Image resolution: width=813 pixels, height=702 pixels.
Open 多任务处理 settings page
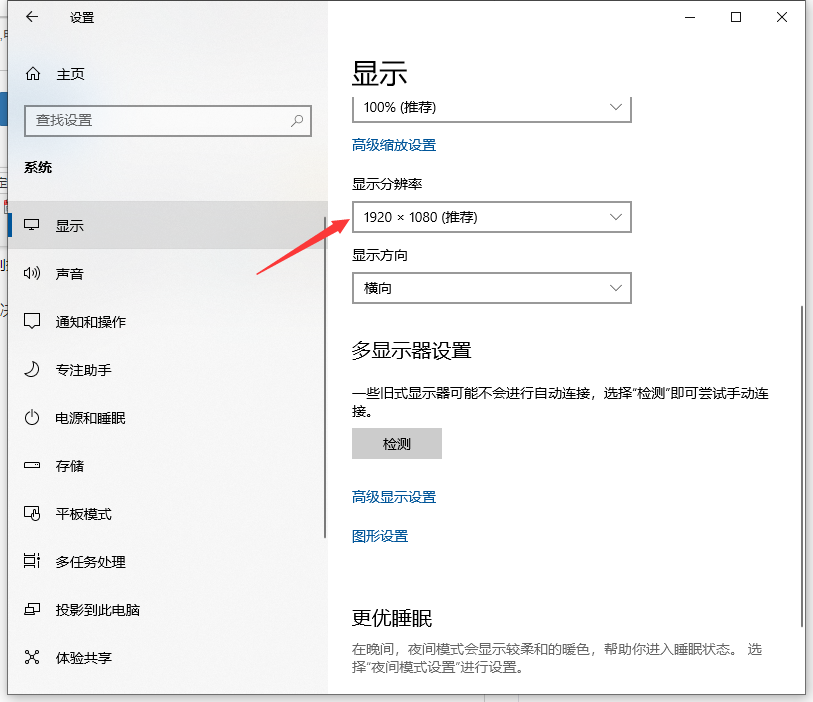[90, 562]
